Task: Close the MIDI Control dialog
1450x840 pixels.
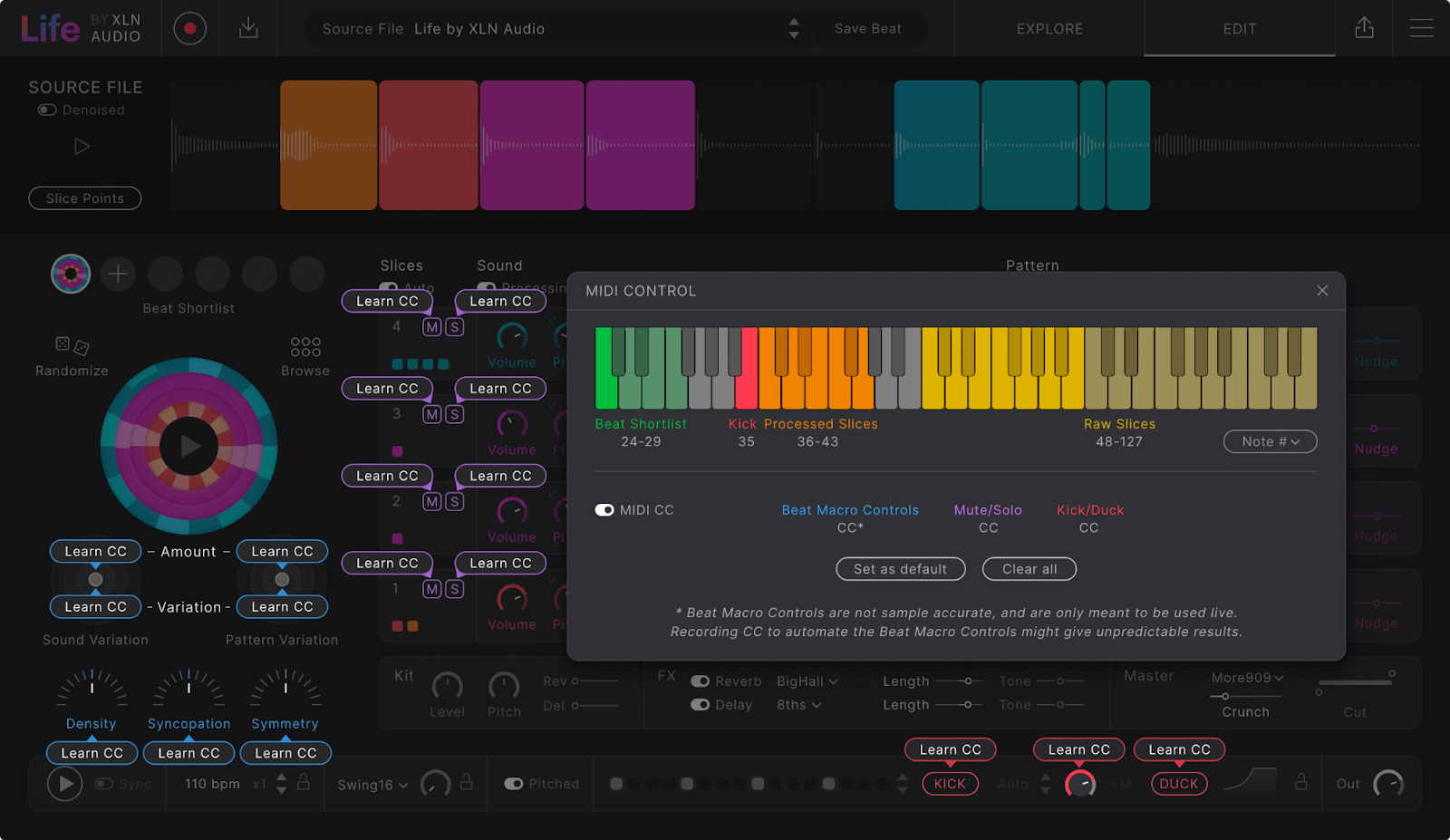Action: click(1322, 290)
